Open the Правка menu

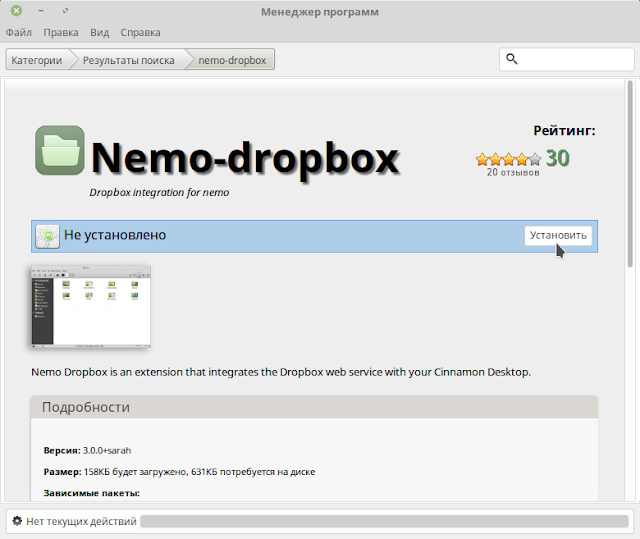click(61, 33)
